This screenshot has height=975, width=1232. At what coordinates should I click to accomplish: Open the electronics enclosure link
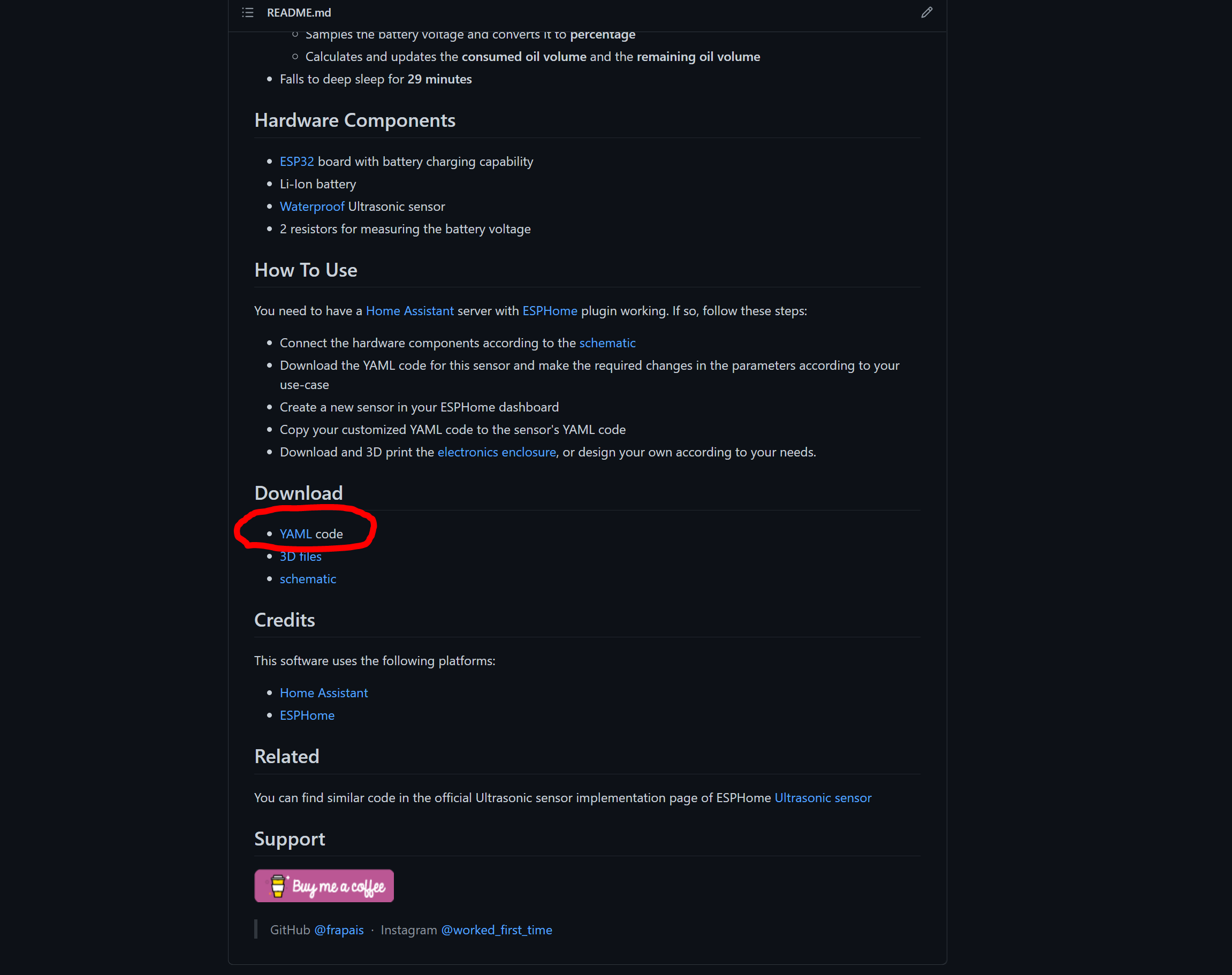[496, 452]
